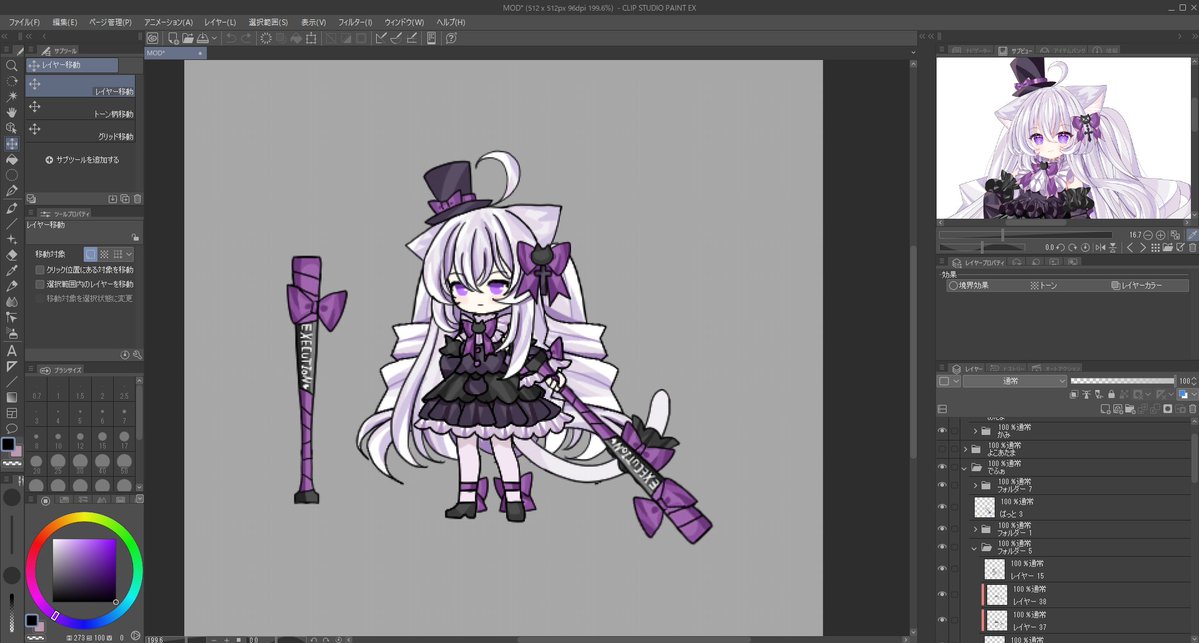Select the Hand move-view tool
The image size is (1199, 643).
(x=11, y=112)
